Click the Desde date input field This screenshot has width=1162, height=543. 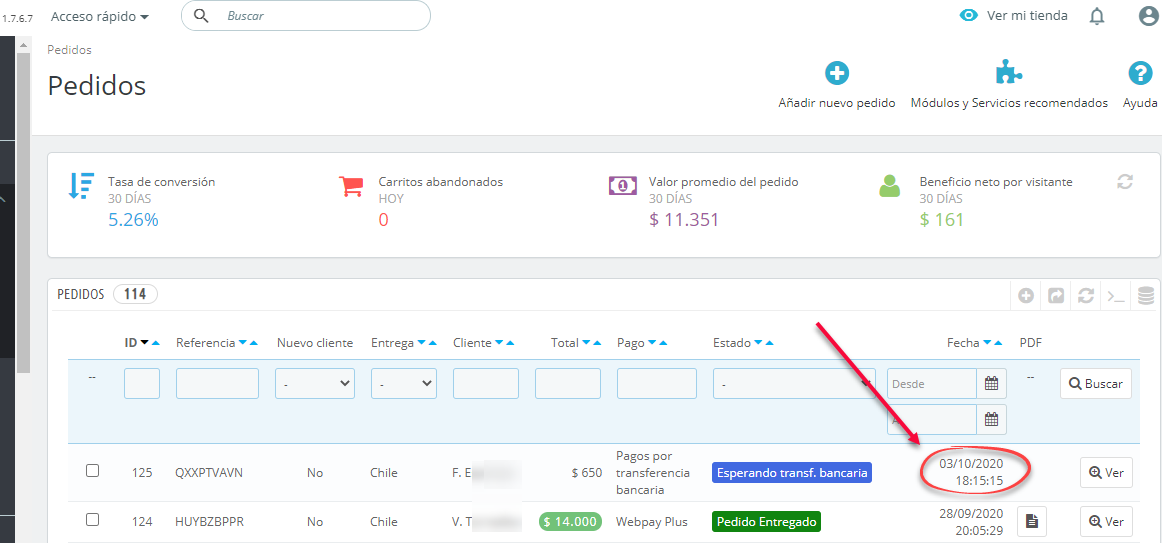[932, 384]
